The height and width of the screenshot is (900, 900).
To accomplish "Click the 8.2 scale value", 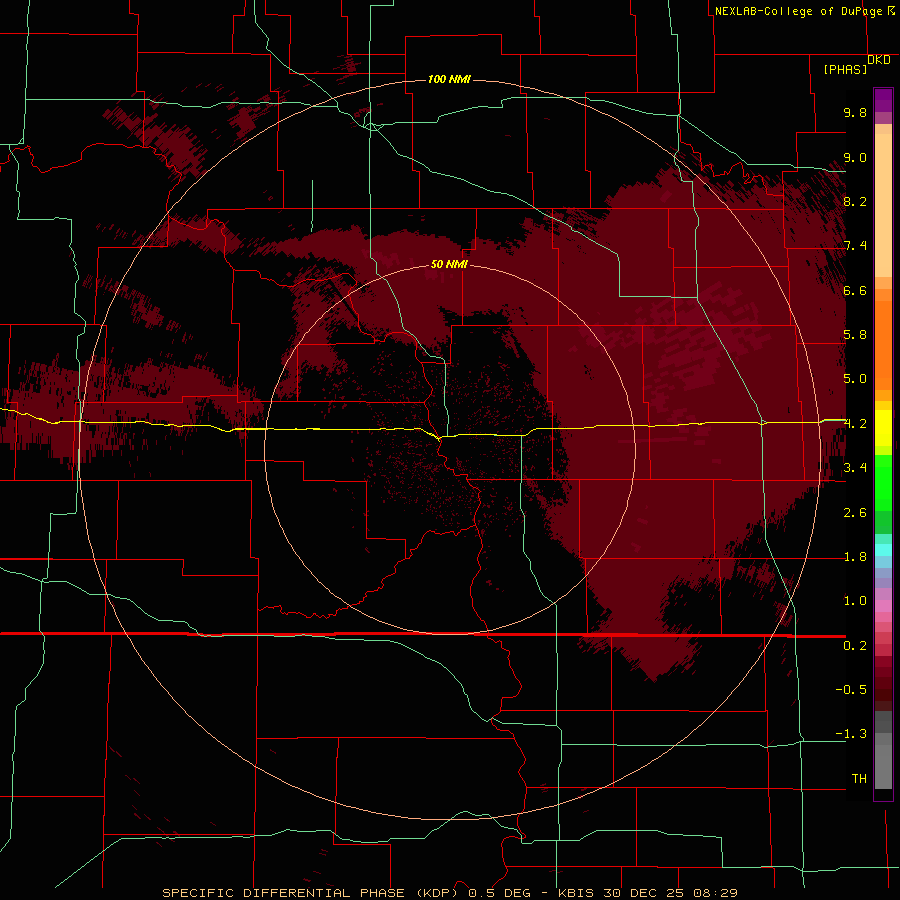I will [855, 201].
